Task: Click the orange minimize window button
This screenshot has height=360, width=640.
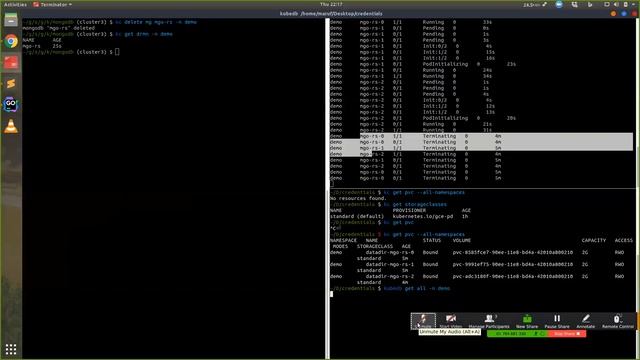Action: coord(613,13)
